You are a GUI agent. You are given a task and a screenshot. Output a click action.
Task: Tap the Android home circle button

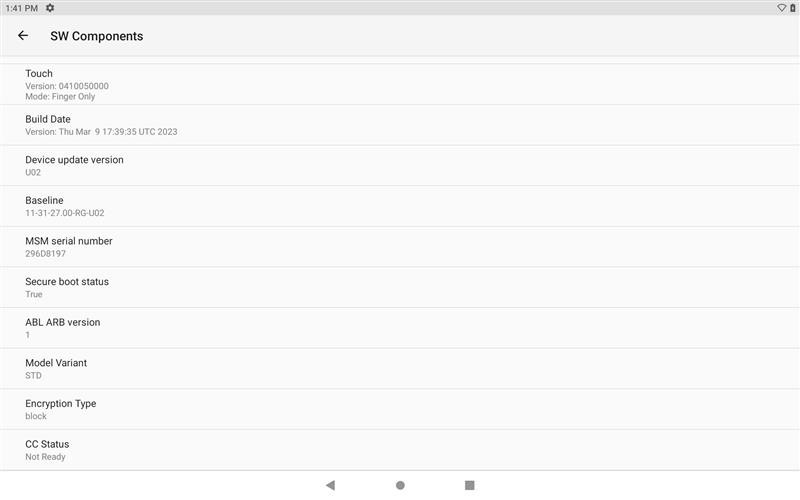pyautogui.click(x=400, y=485)
